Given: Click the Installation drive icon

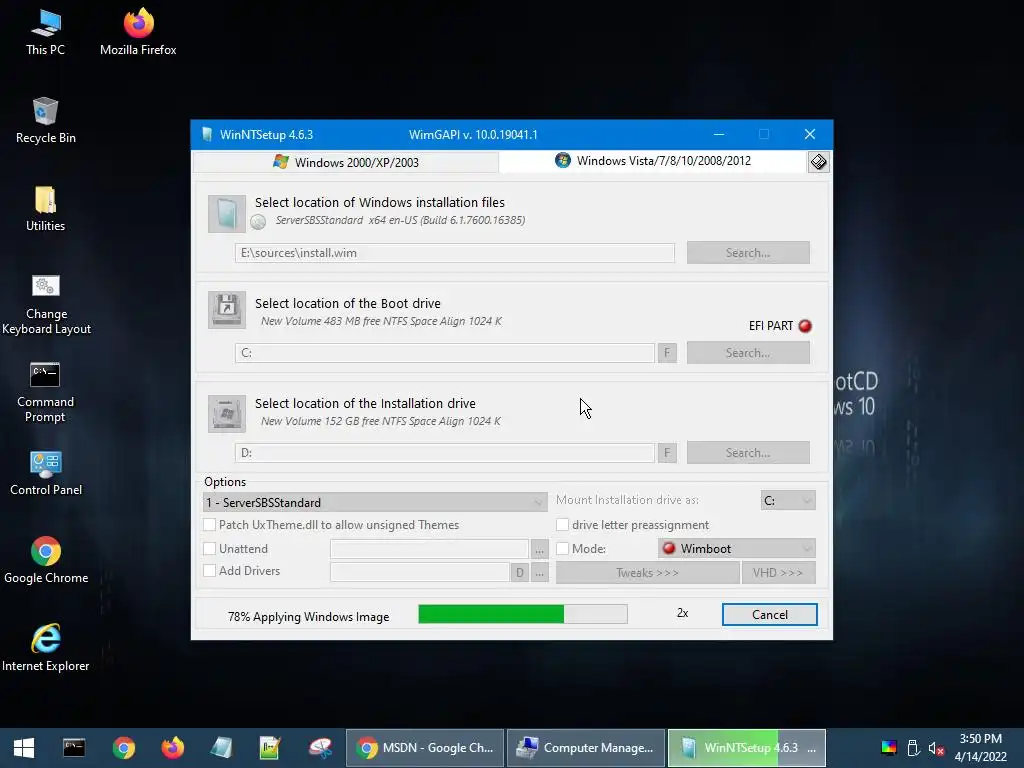Looking at the screenshot, I should click(227, 413).
